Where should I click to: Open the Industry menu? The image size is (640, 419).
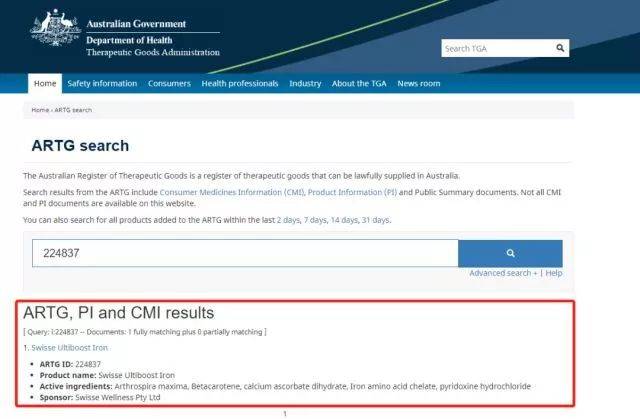(305, 83)
